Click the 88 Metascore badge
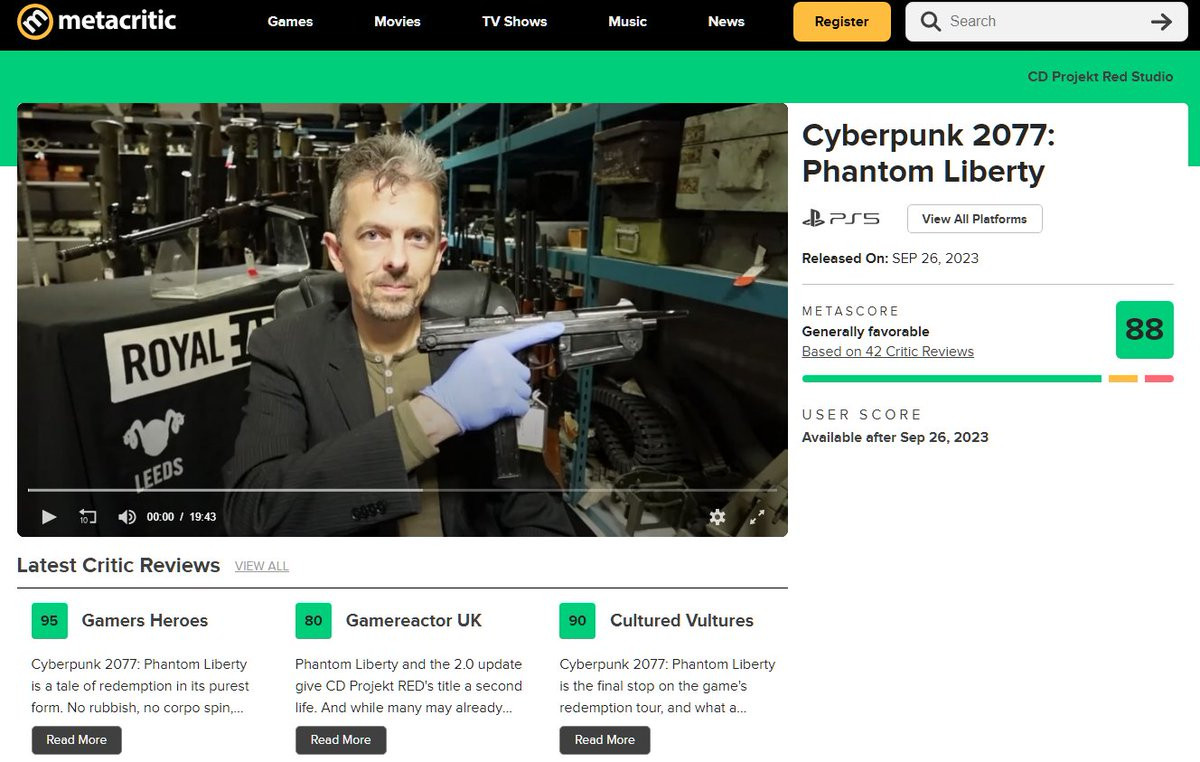This screenshot has width=1200, height=762. [x=1144, y=330]
